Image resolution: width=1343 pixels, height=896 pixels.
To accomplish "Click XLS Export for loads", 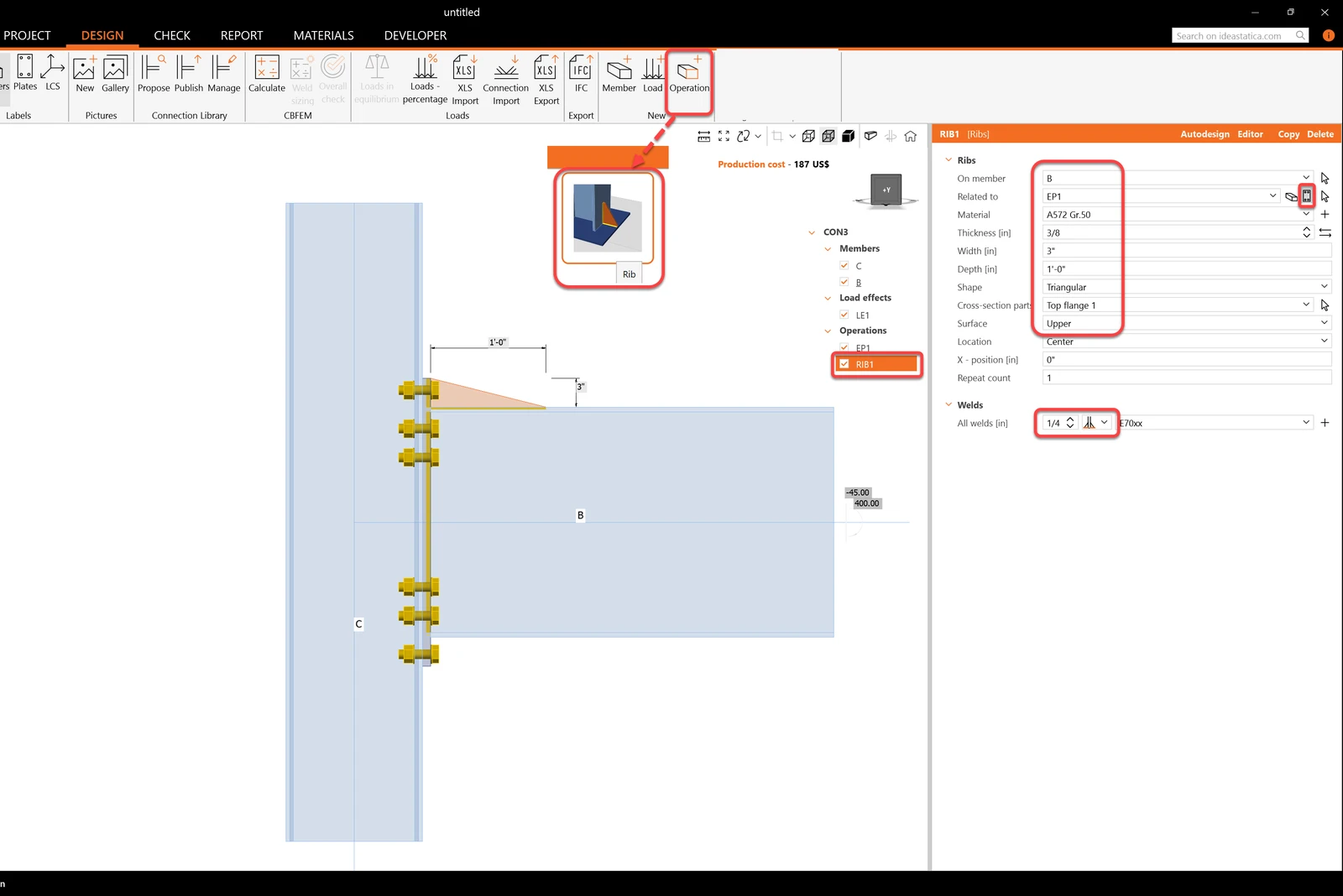I will 546,80.
